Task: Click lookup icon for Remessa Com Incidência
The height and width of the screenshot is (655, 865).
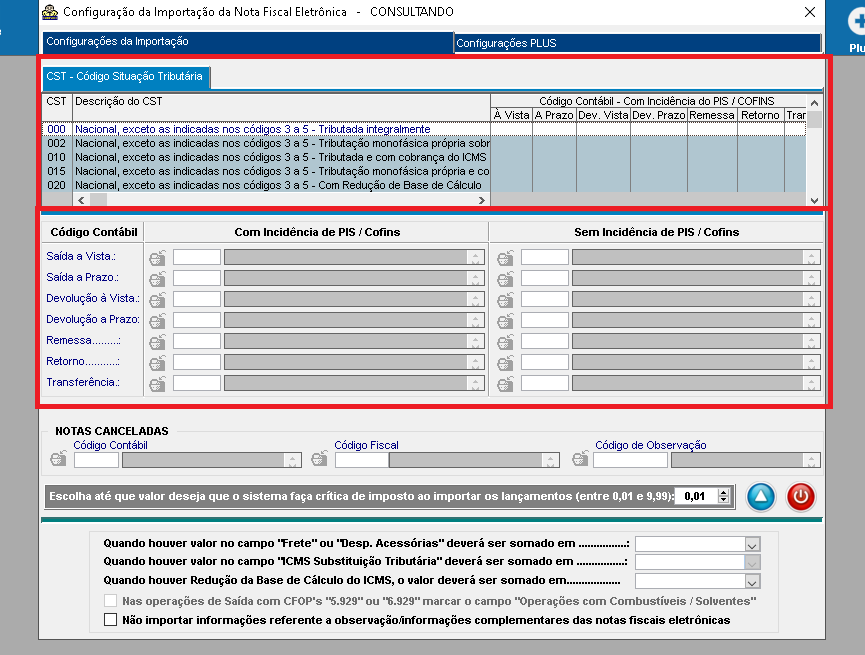Action: coord(157,341)
